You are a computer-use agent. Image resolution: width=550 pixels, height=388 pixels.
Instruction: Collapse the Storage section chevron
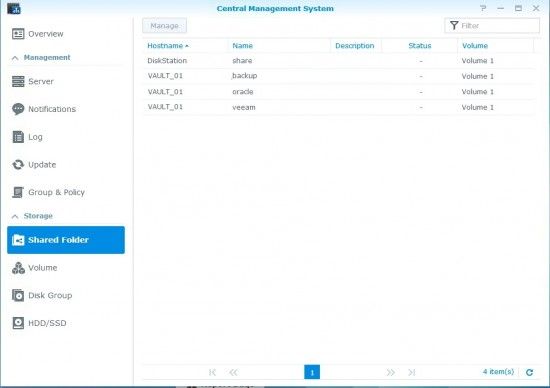(x=15, y=216)
